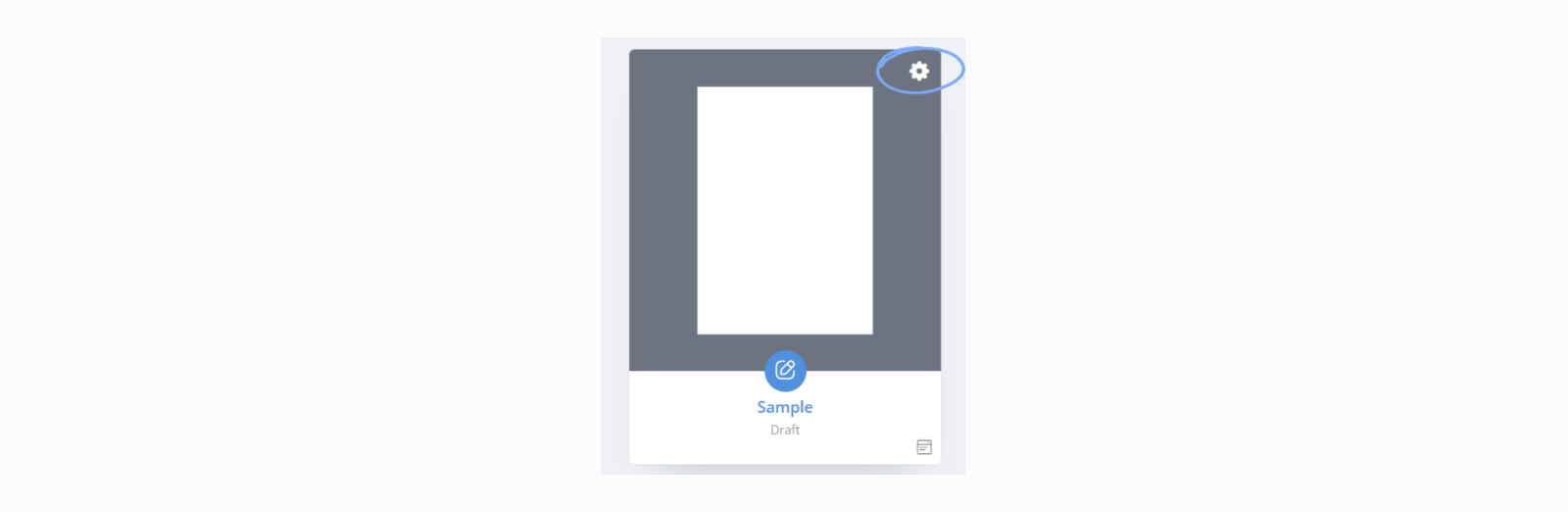Open Sample document settings gear
Image resolution: width=1568 pixels, height=512 pixels.
918,71
